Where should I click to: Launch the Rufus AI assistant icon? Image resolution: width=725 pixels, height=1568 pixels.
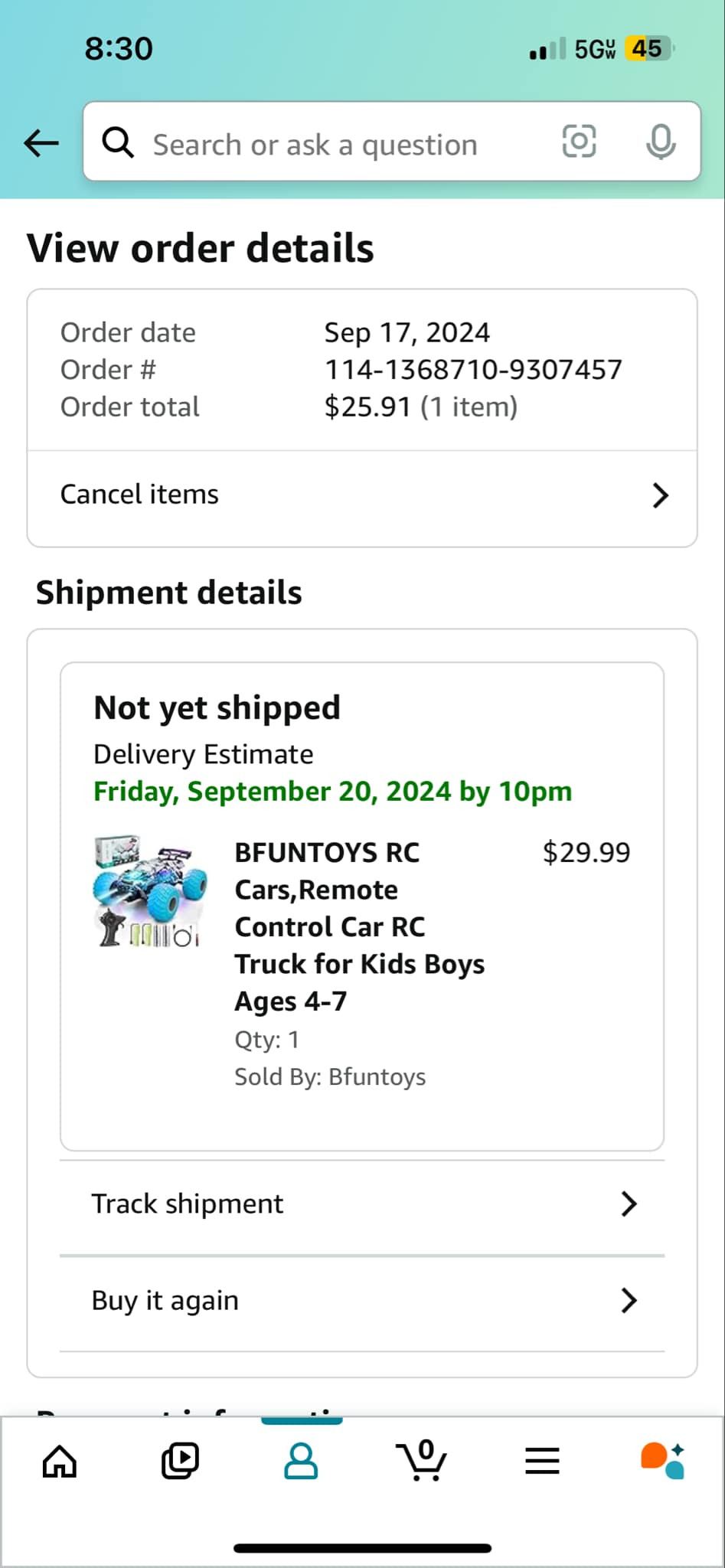point(662,1461)
